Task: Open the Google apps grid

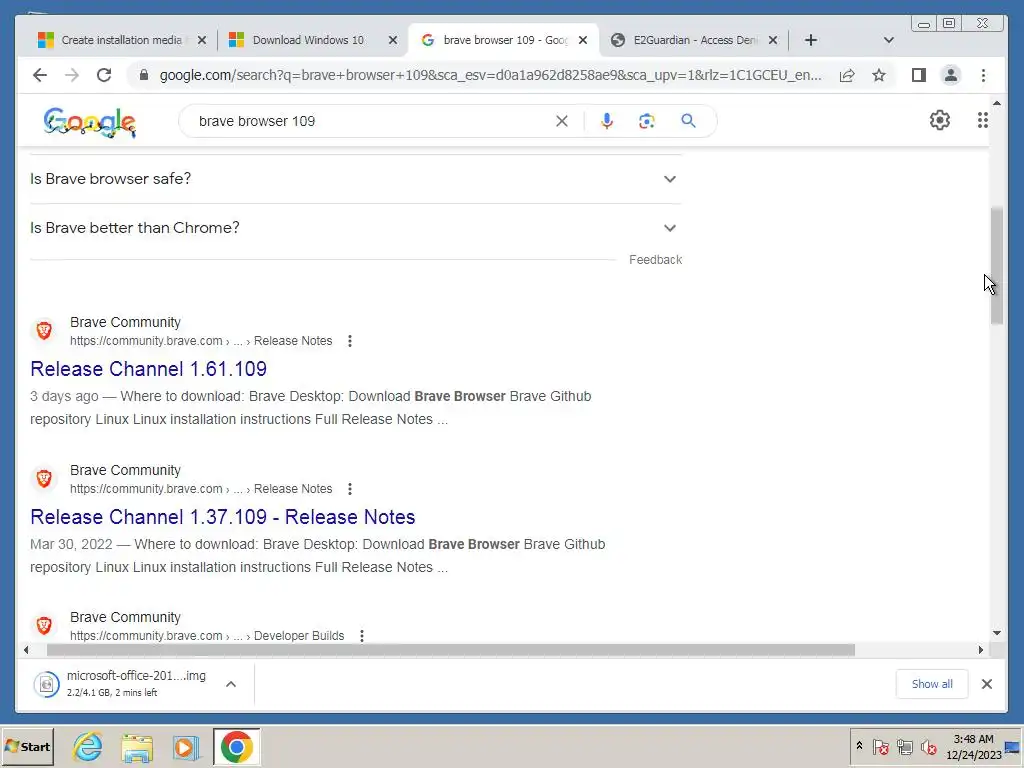Action: point(982,120)
